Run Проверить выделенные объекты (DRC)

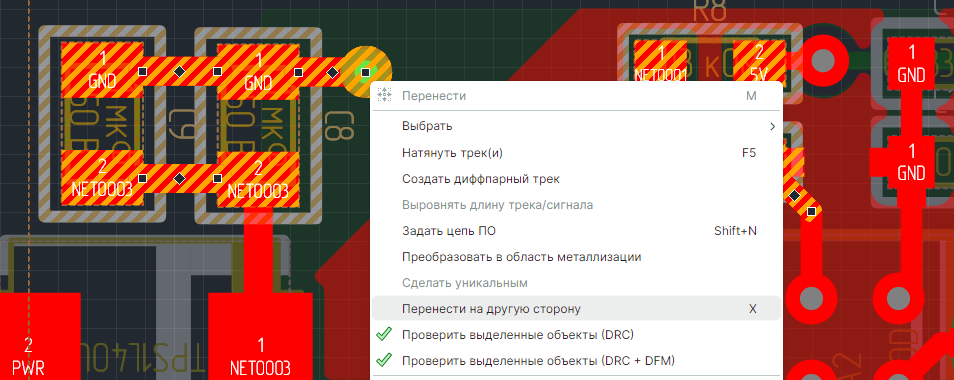click(576, 334)
